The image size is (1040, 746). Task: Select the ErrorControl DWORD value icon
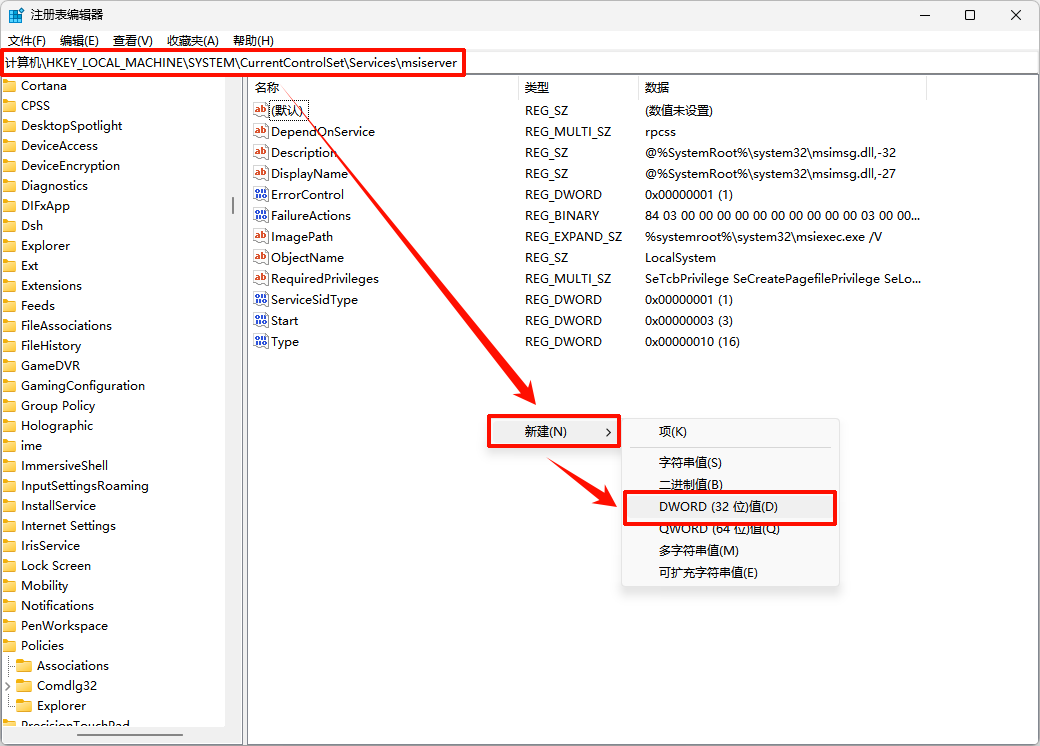pyautogui.click(x=261, y=195)
